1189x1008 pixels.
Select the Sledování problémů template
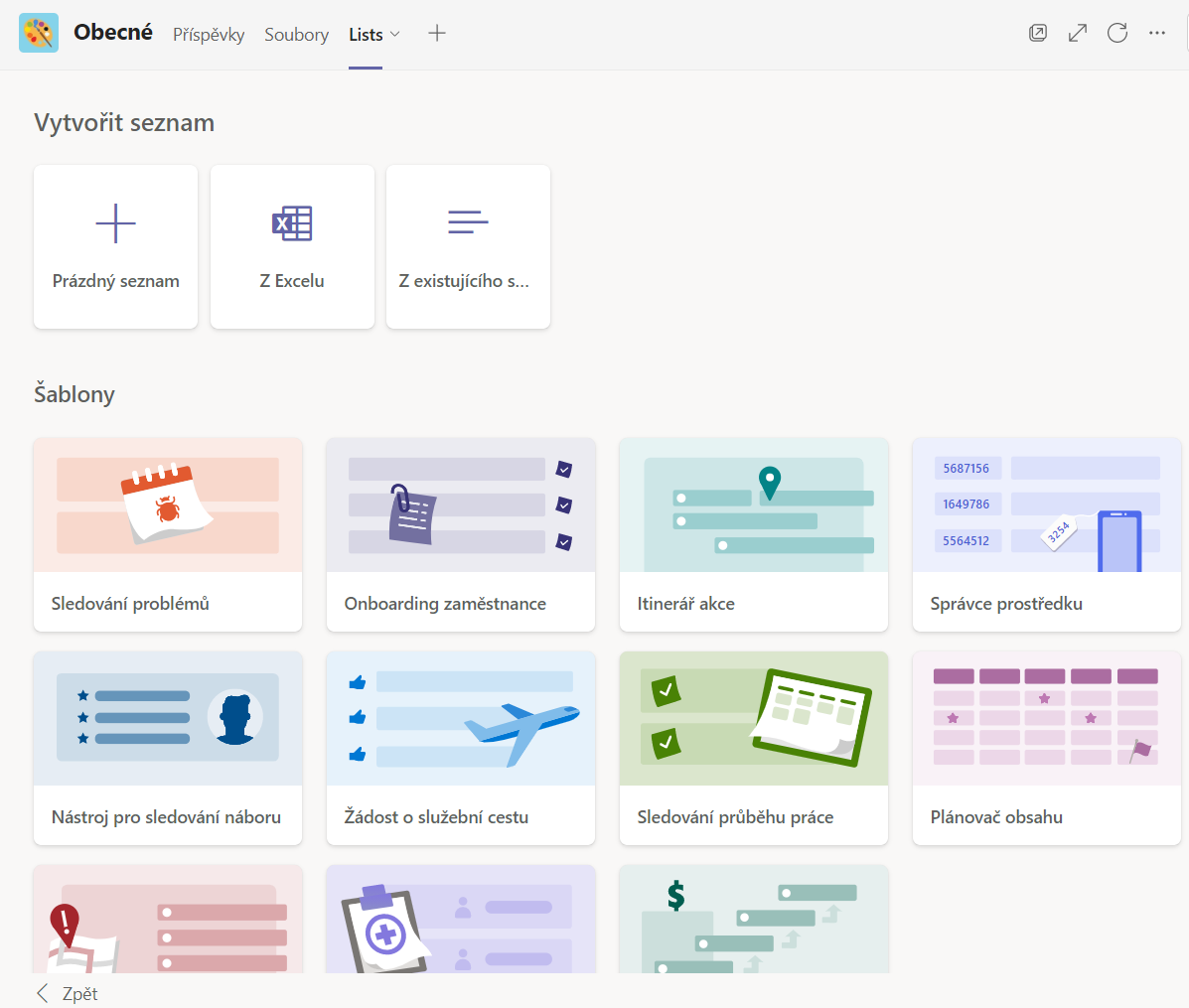click(168, 534)
